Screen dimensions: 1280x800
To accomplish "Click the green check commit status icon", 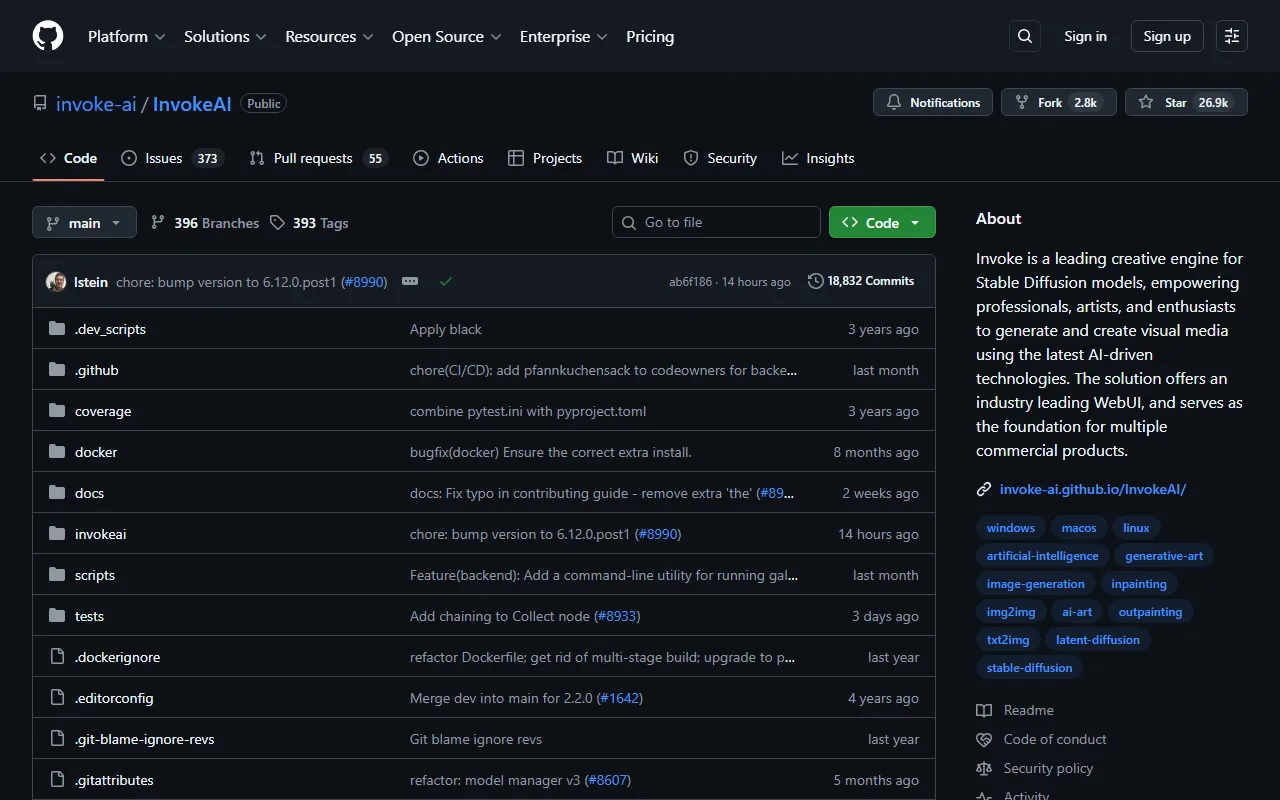I will click(446, 282).
